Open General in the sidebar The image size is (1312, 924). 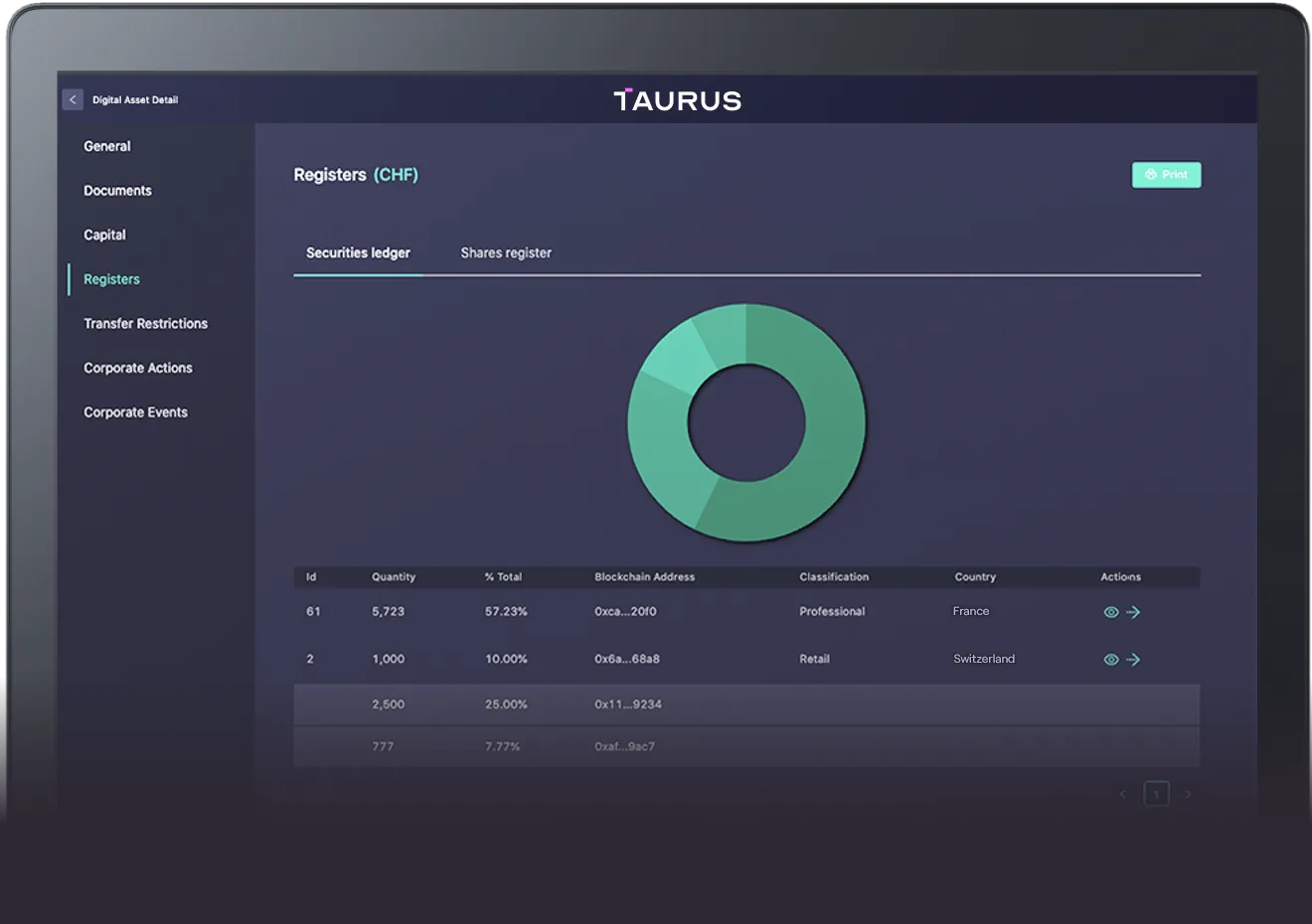click(x=107, y=146)
